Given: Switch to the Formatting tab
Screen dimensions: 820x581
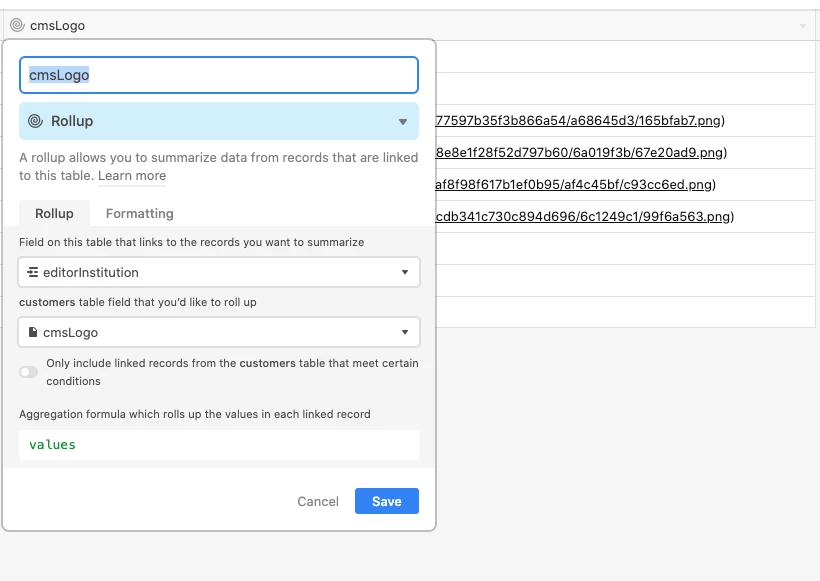Looking at the screenshot, I should (x=140, y=213).
